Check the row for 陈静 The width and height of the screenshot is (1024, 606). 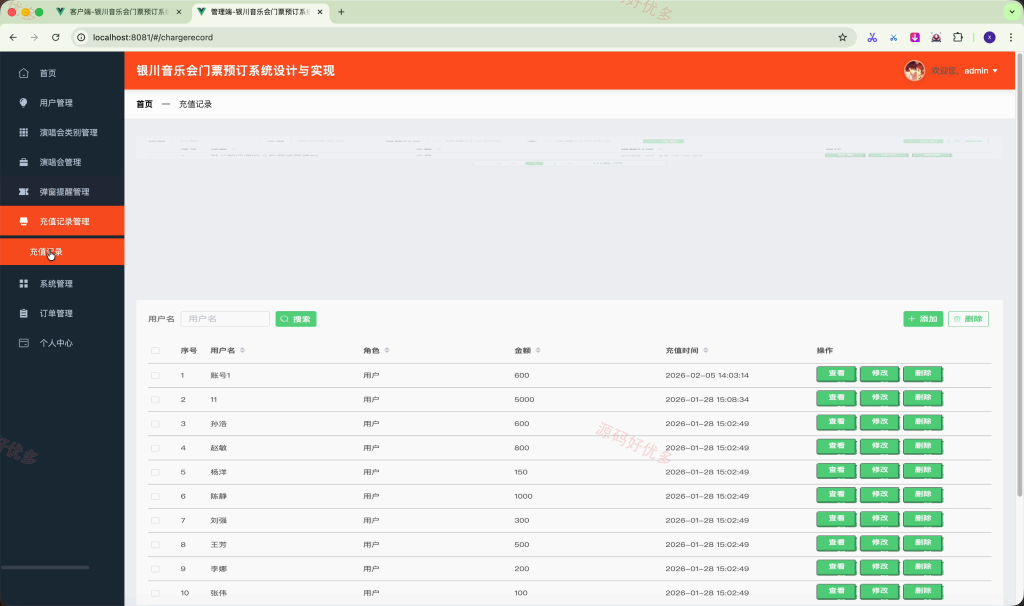[155, 496]
